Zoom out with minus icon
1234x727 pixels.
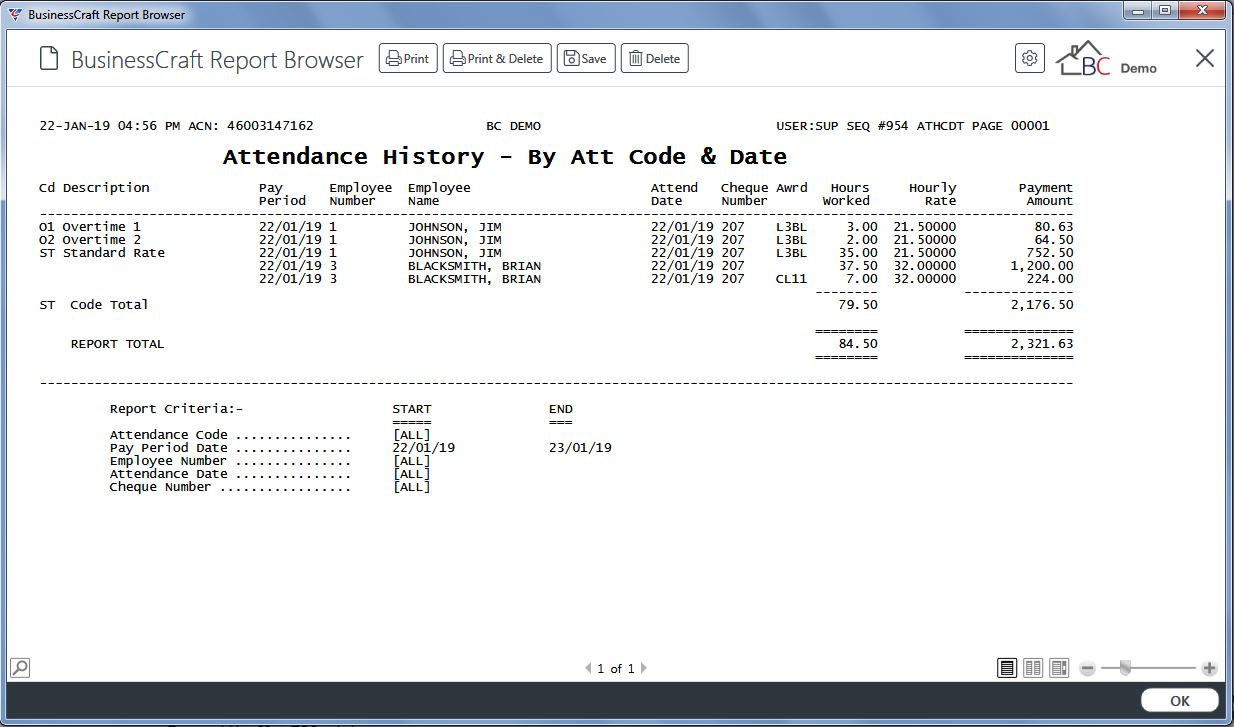(1088, 668)
